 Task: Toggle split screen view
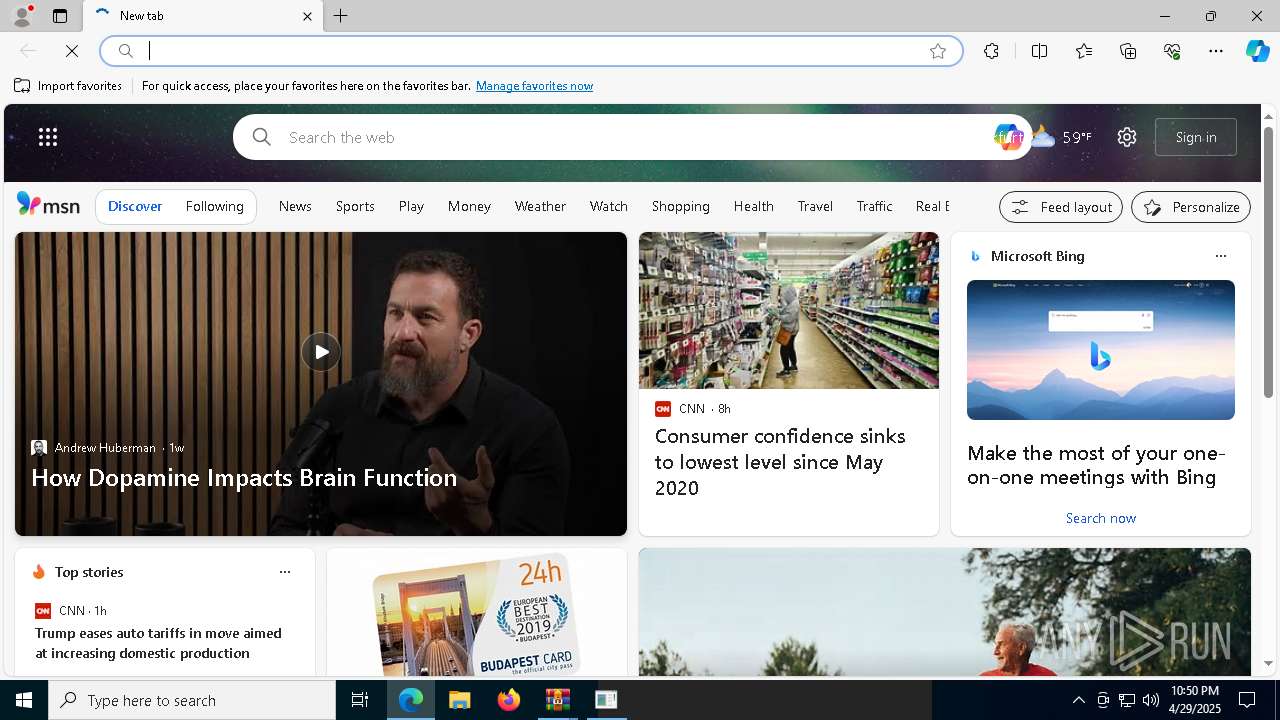click(1039, 51)
